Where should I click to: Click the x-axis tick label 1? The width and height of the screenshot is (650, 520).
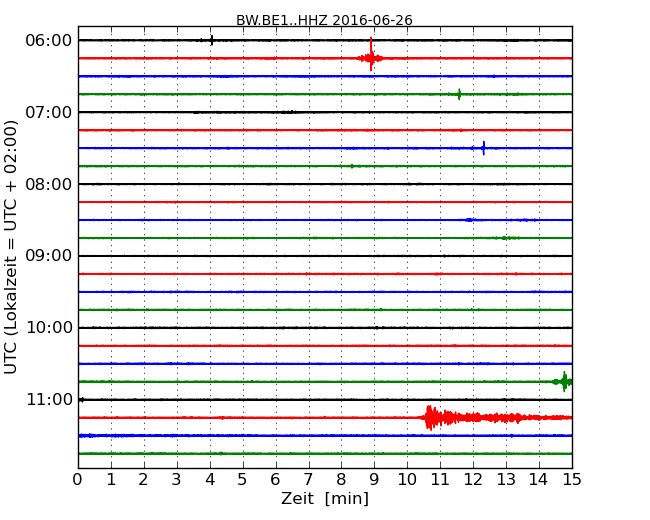(111, 480)
